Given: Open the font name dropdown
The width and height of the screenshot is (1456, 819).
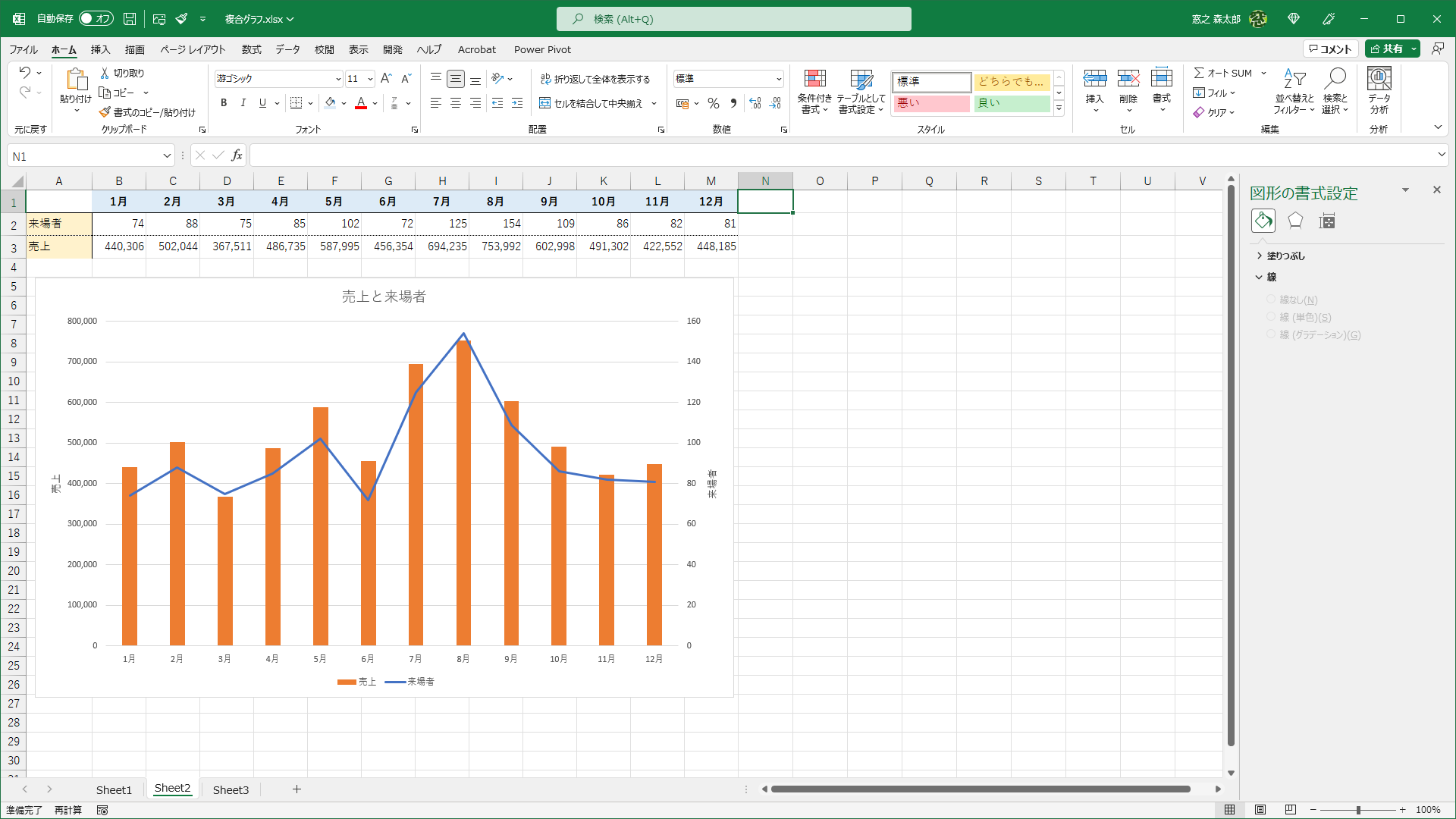Looking at the screenshot, I should (338, 79).
